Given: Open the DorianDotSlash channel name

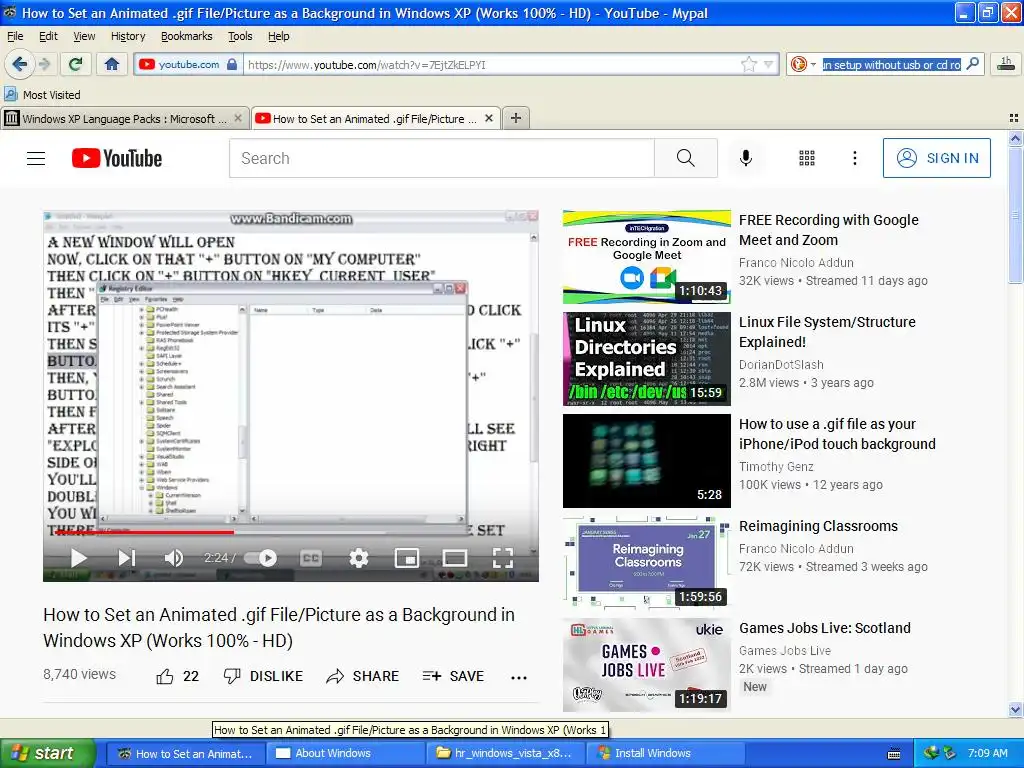Looking at the screenshot, I should point(781,364).
